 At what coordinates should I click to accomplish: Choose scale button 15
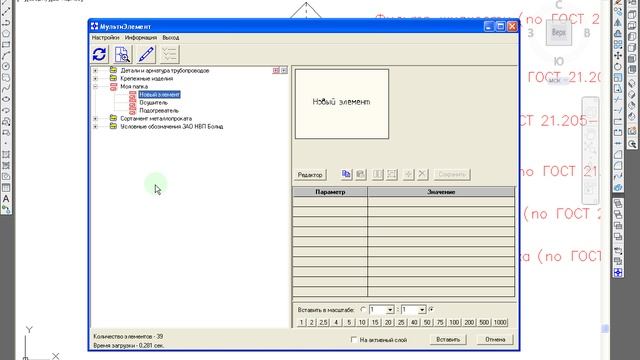[x=375, y=322]
